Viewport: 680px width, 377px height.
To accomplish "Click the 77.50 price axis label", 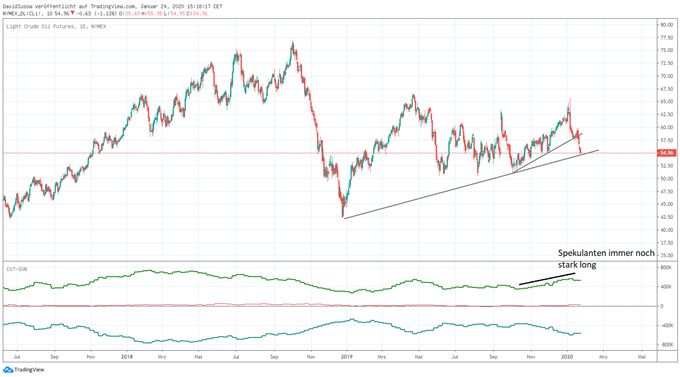I will tap(666, 38).
